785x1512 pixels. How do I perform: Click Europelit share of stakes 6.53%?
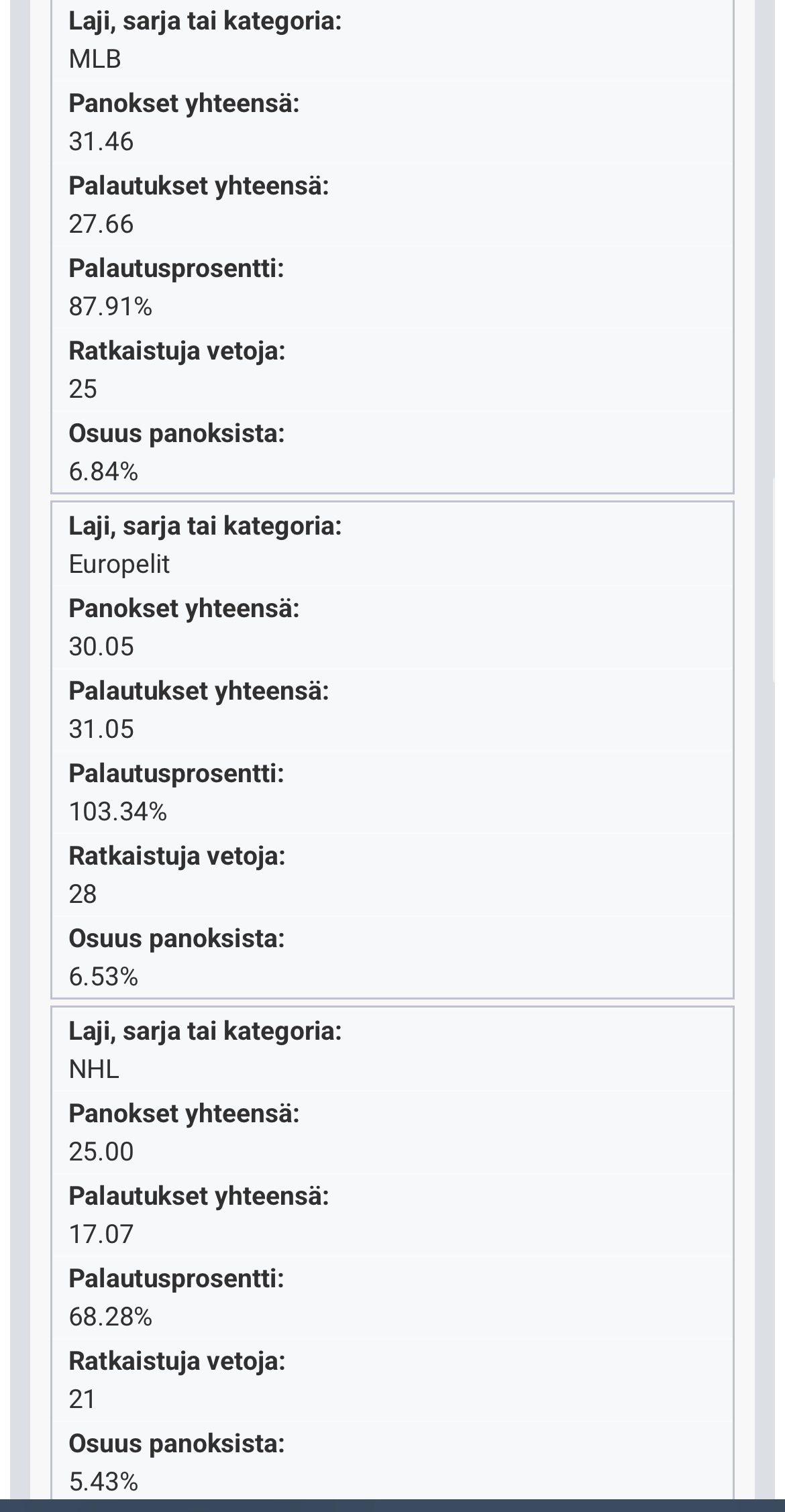[103, 977]
